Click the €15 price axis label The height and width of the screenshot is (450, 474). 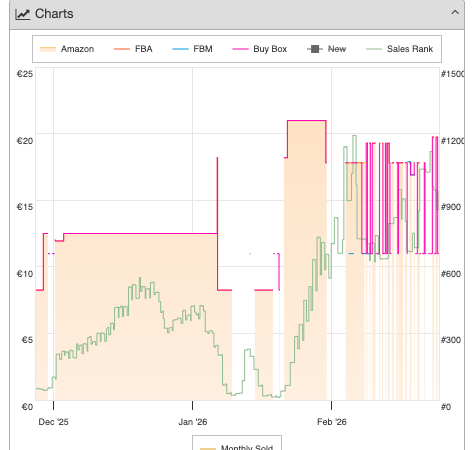coord(25,207)
